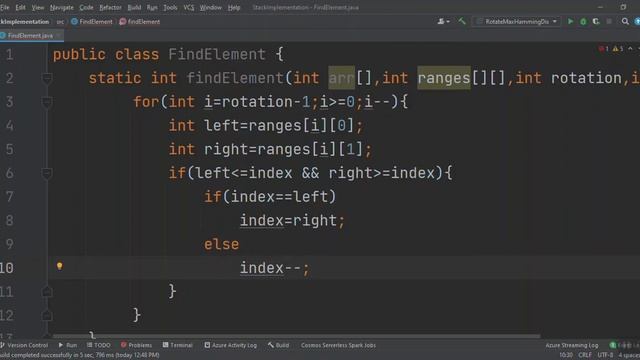The width and height of the screenshot is (640, 360).
Task: Open the Help menu
Action: point(234,7)
